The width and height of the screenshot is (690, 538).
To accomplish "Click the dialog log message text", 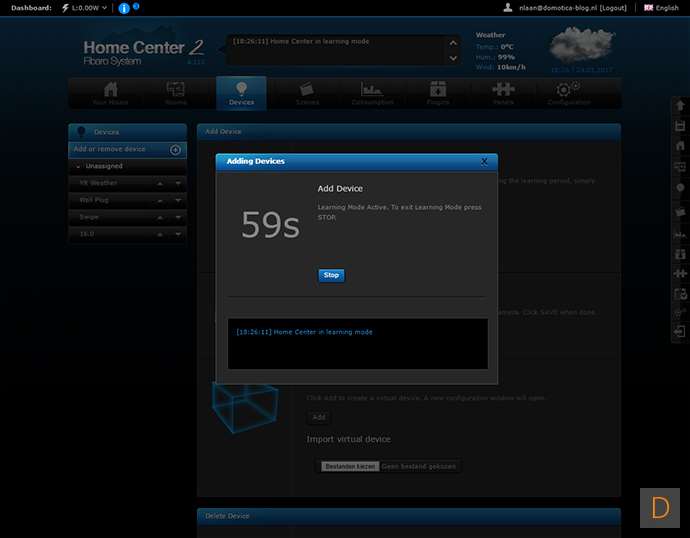I will (305, 332).
